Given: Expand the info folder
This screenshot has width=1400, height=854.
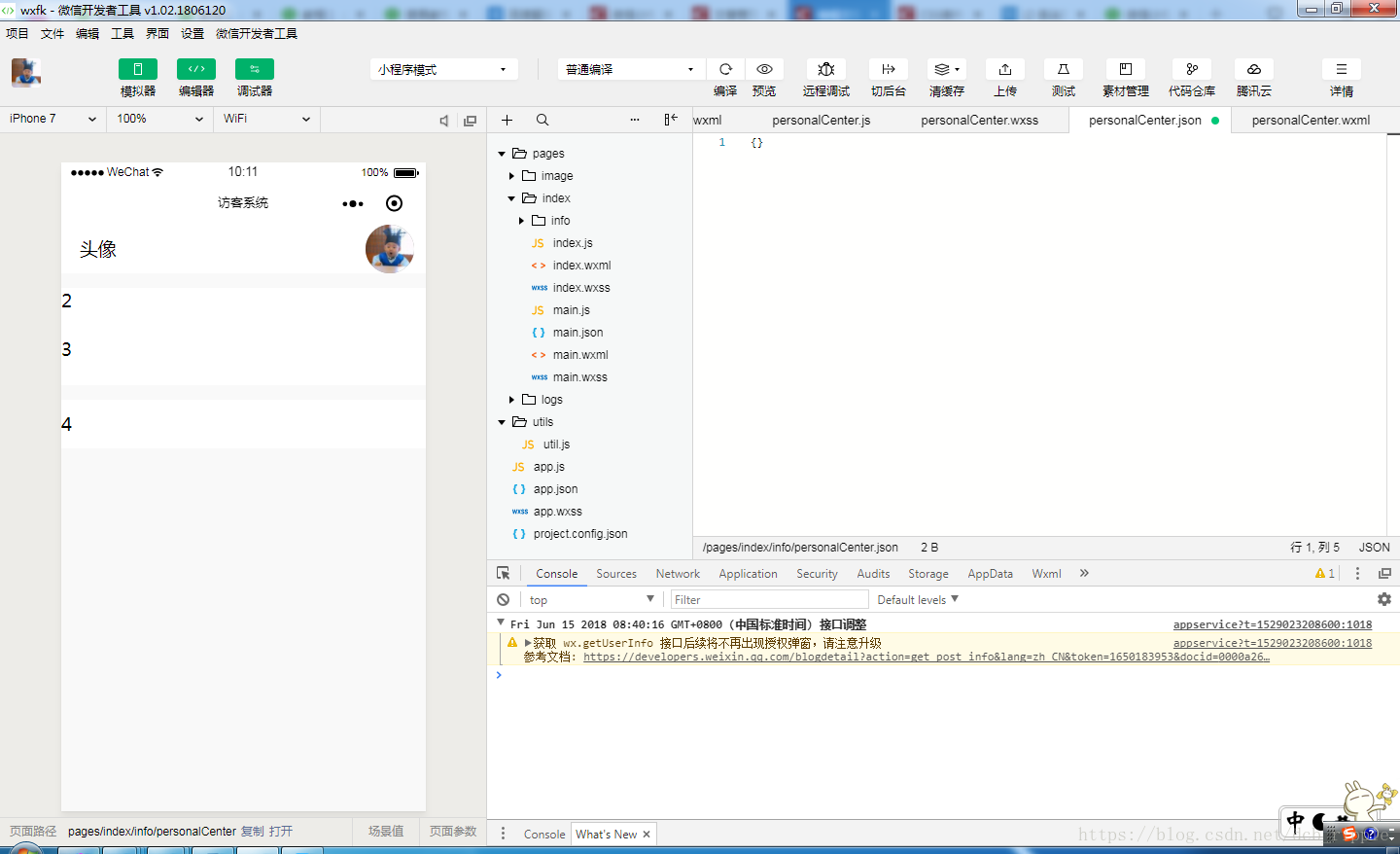Looking at the screenshot, I should click(521, 221).
